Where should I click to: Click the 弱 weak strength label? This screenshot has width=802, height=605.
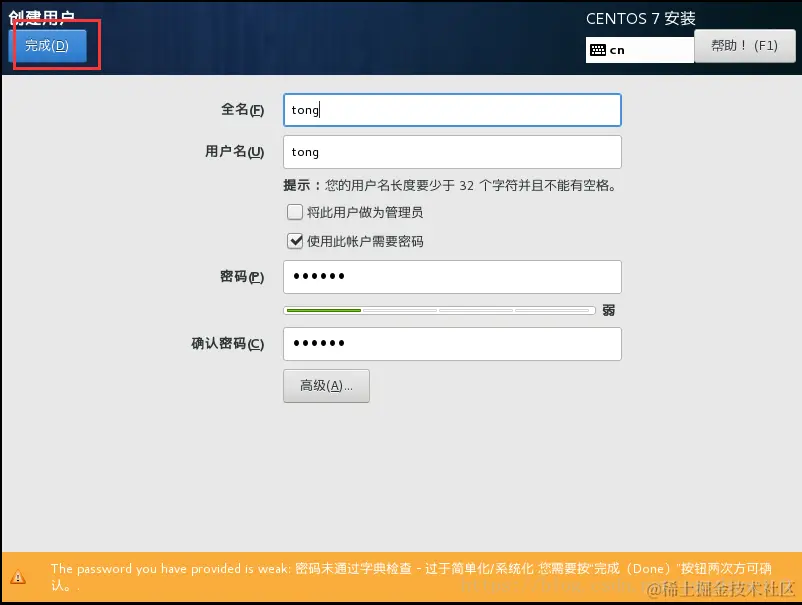(608, 311)
